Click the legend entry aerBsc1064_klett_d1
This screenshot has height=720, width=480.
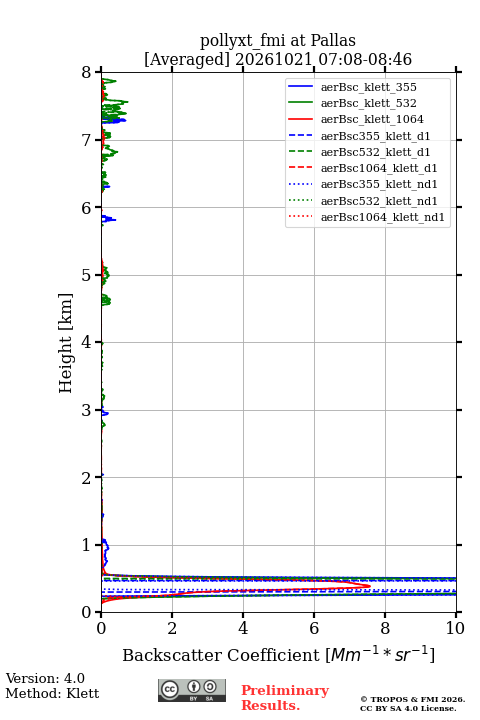point(362,168)
